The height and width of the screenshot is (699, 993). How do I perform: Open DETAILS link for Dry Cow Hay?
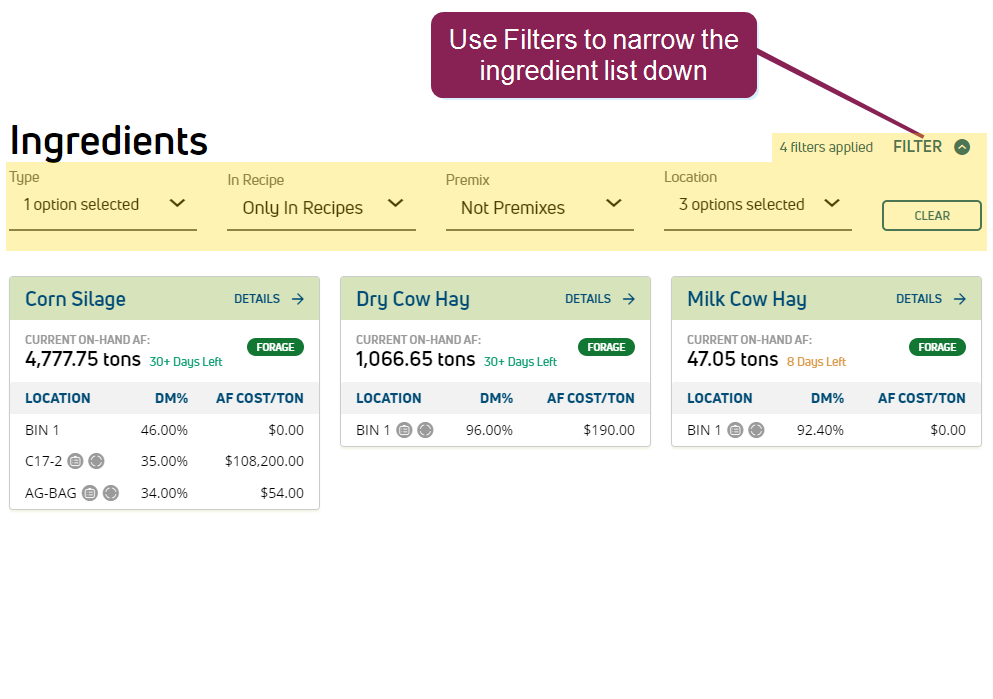coord(588,299)
